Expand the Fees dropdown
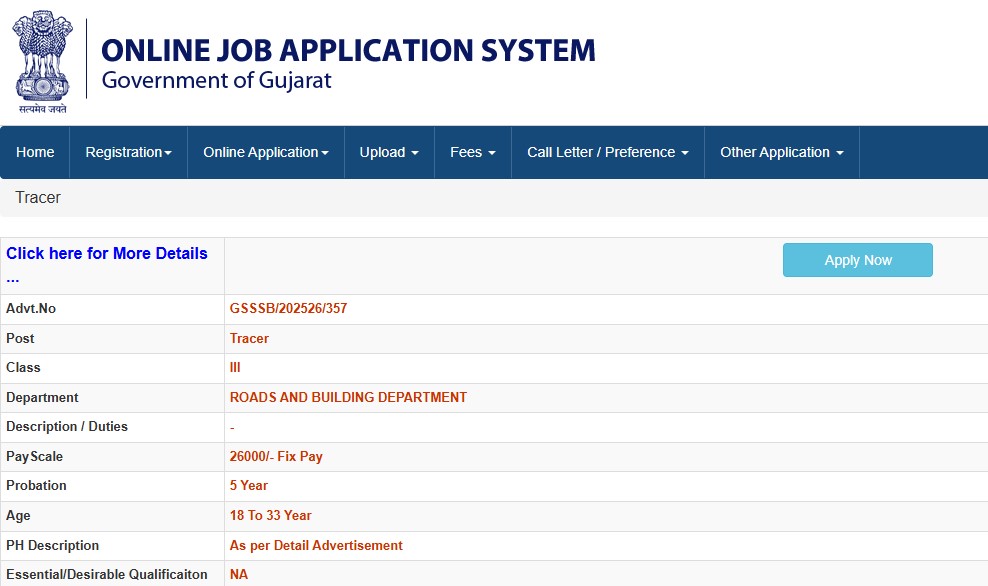The height and width of the screenshot is (586, 988). click(x=472, y=152)
